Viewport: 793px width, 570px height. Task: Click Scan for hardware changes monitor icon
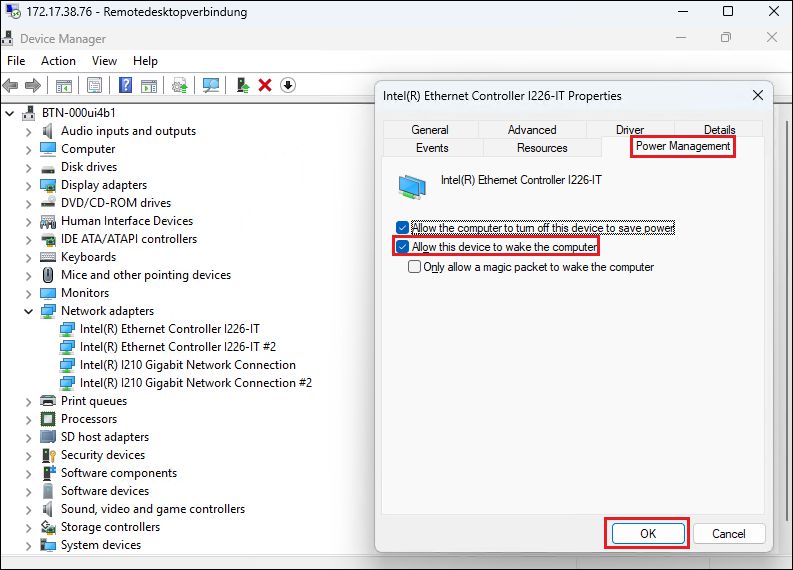pos(211,85)
